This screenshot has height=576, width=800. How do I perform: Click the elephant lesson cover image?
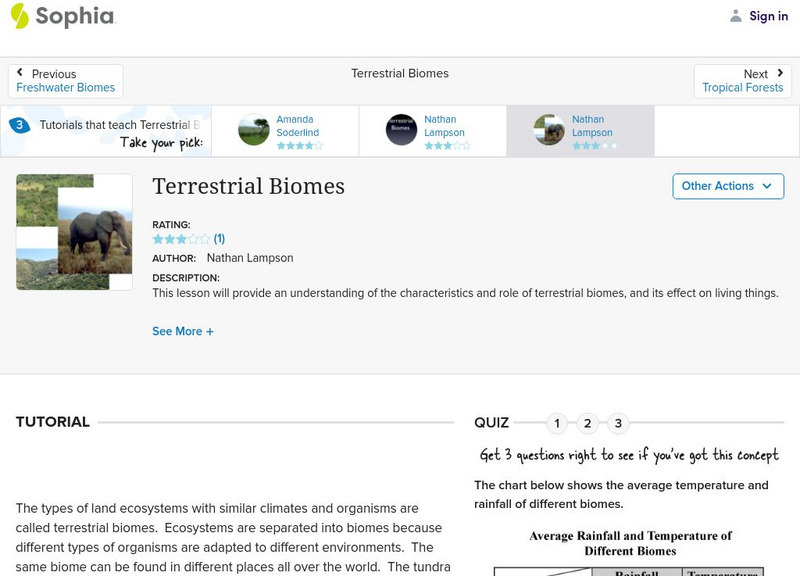click(74, 232)
